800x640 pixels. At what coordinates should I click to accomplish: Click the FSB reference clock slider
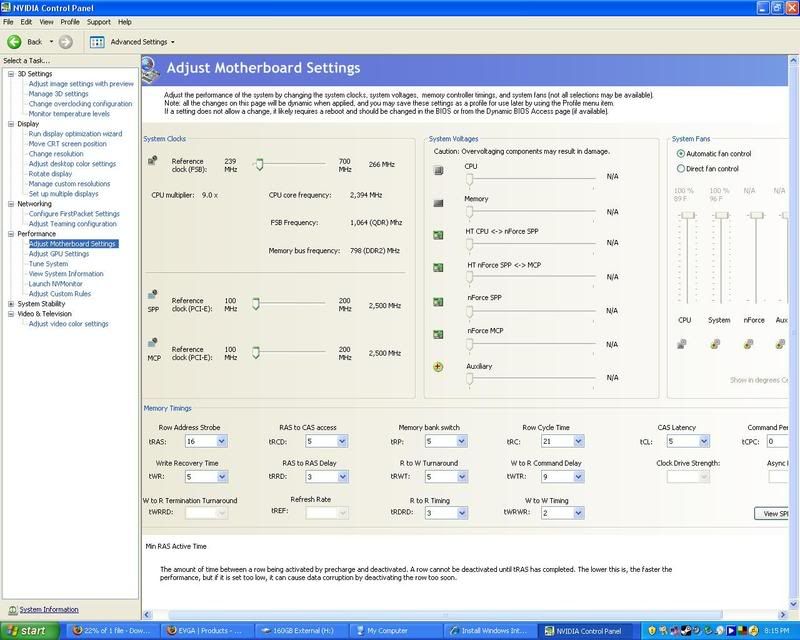[x=258, y=162]
